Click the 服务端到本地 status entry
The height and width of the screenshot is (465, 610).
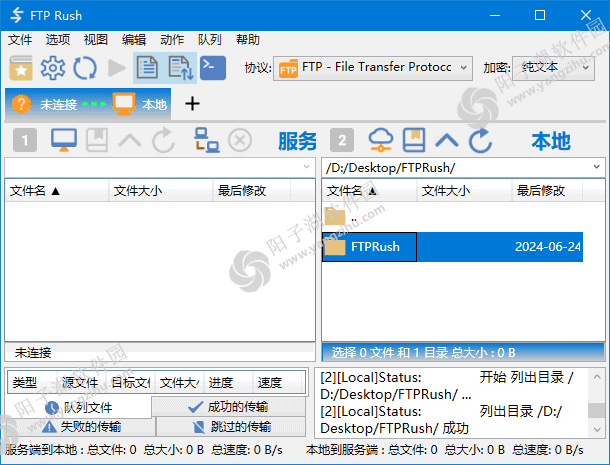pos(144,450)
